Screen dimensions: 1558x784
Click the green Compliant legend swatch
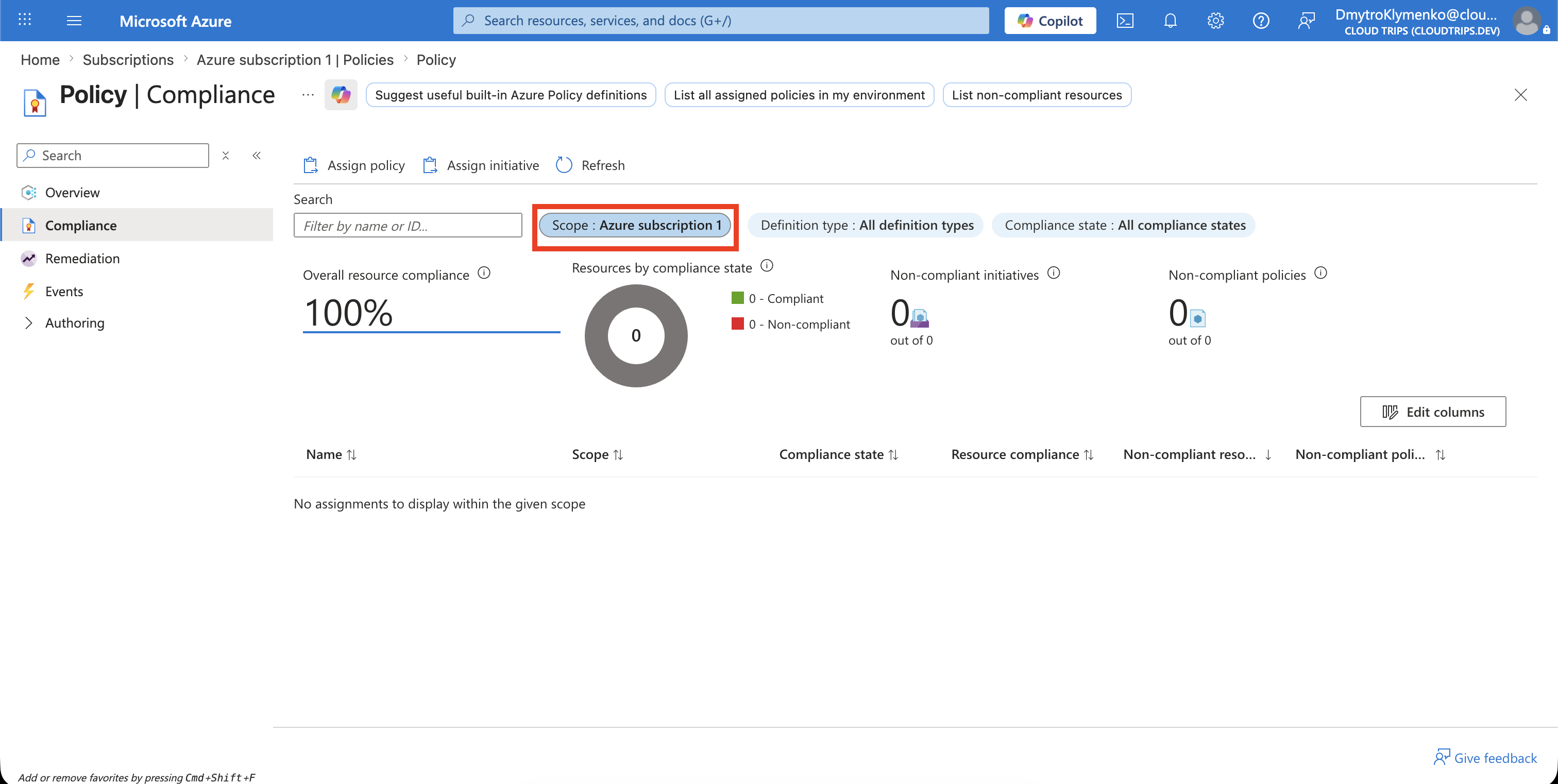click(737, 297)
